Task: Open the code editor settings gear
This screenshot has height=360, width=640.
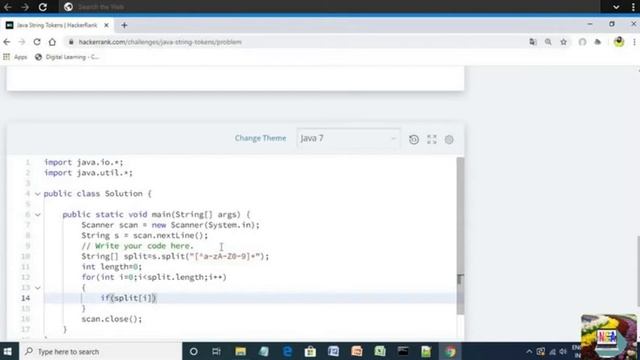Action: (449, 140)
